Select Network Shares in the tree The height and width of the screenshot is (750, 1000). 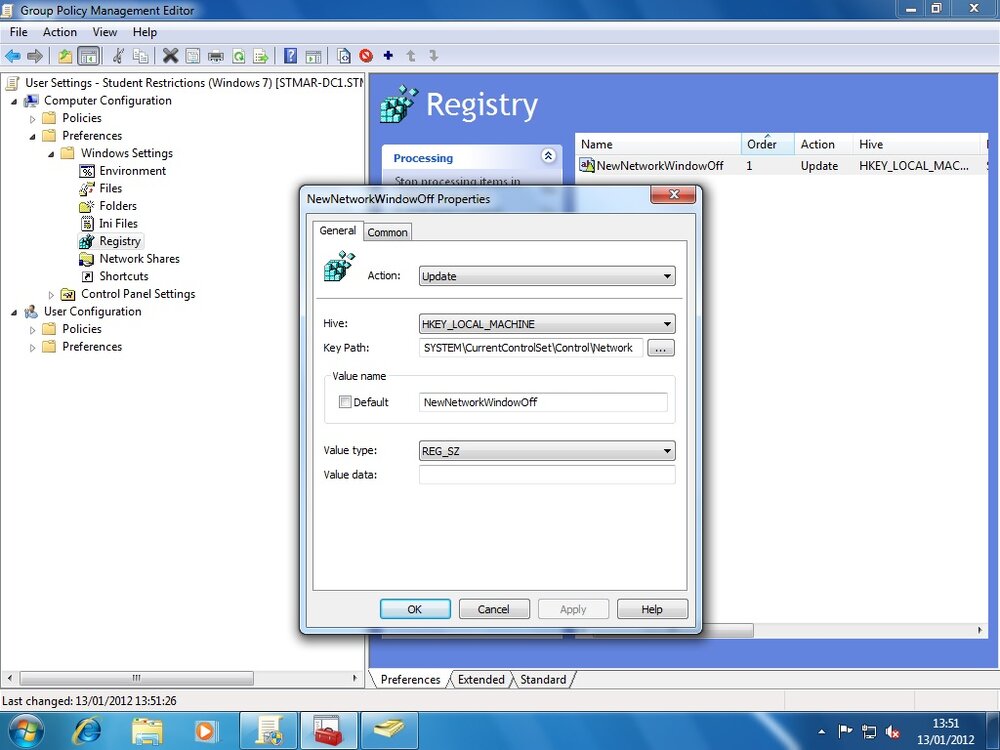(139, 259)
